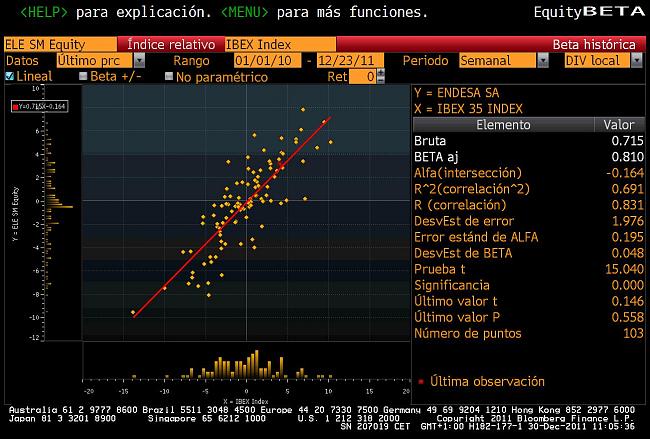650x439 pixels.
Task: Click the R^2(correlación^2) row label
Action: click(x=472, y=189)
